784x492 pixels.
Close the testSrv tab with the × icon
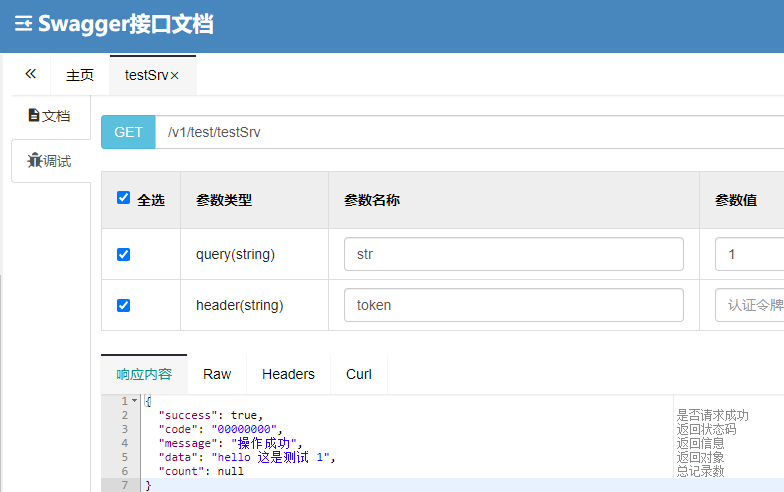click(x=174, y=76)
